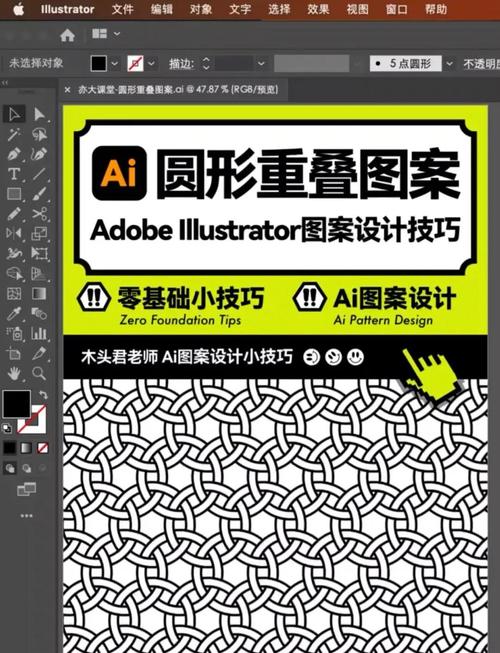Select the Curvature tool
The width and height of the screenshot is (500, 653).
[x=39, y=154]
